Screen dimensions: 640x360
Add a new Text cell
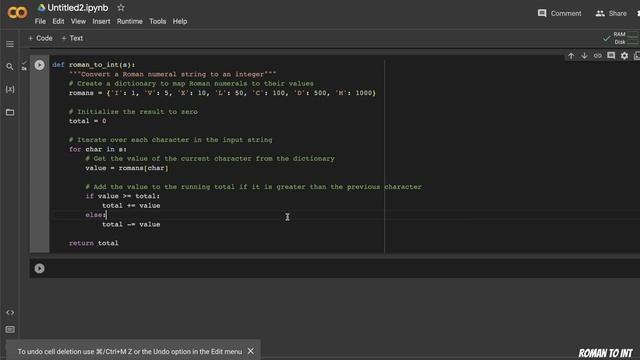pos(72,38)
